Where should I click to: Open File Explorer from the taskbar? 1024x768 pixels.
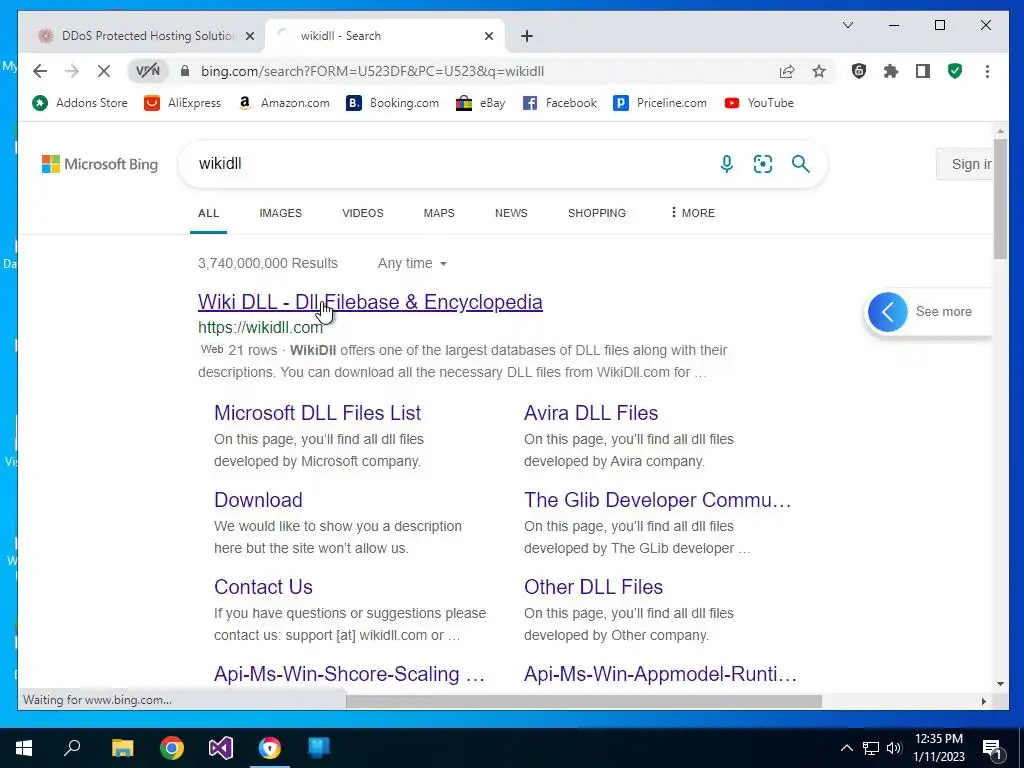(x=122, y=748)
